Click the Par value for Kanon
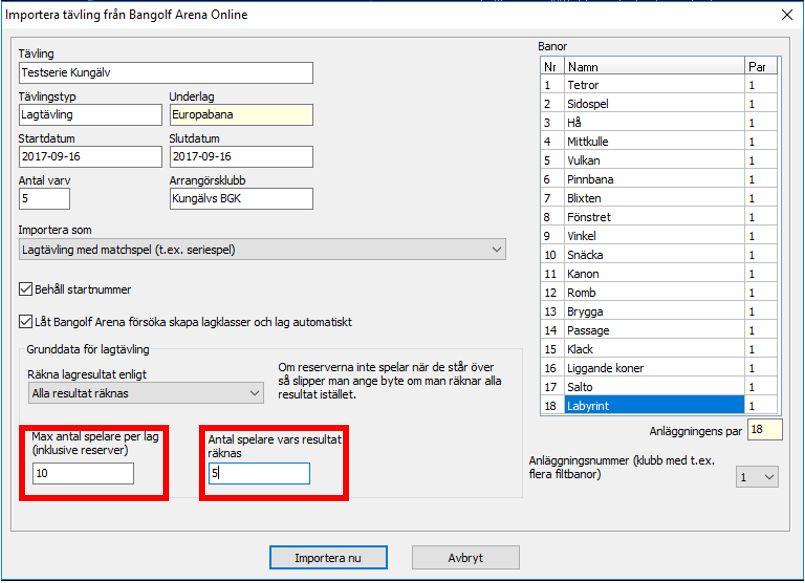 tap(761, 274)
